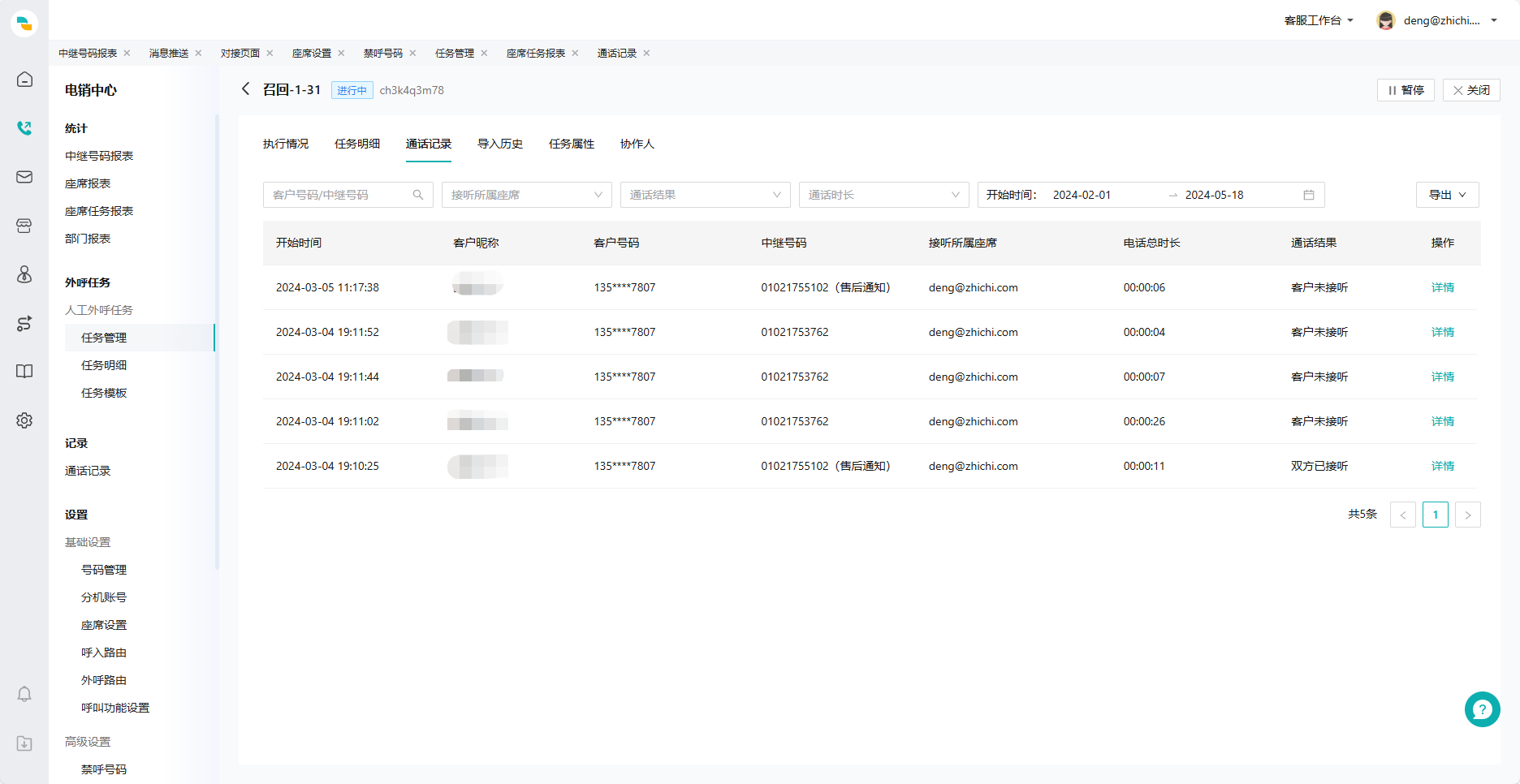This screenshot has width=1520, height=784.
Task: Open the floating help question button
Action: (x=1483, y=709)
